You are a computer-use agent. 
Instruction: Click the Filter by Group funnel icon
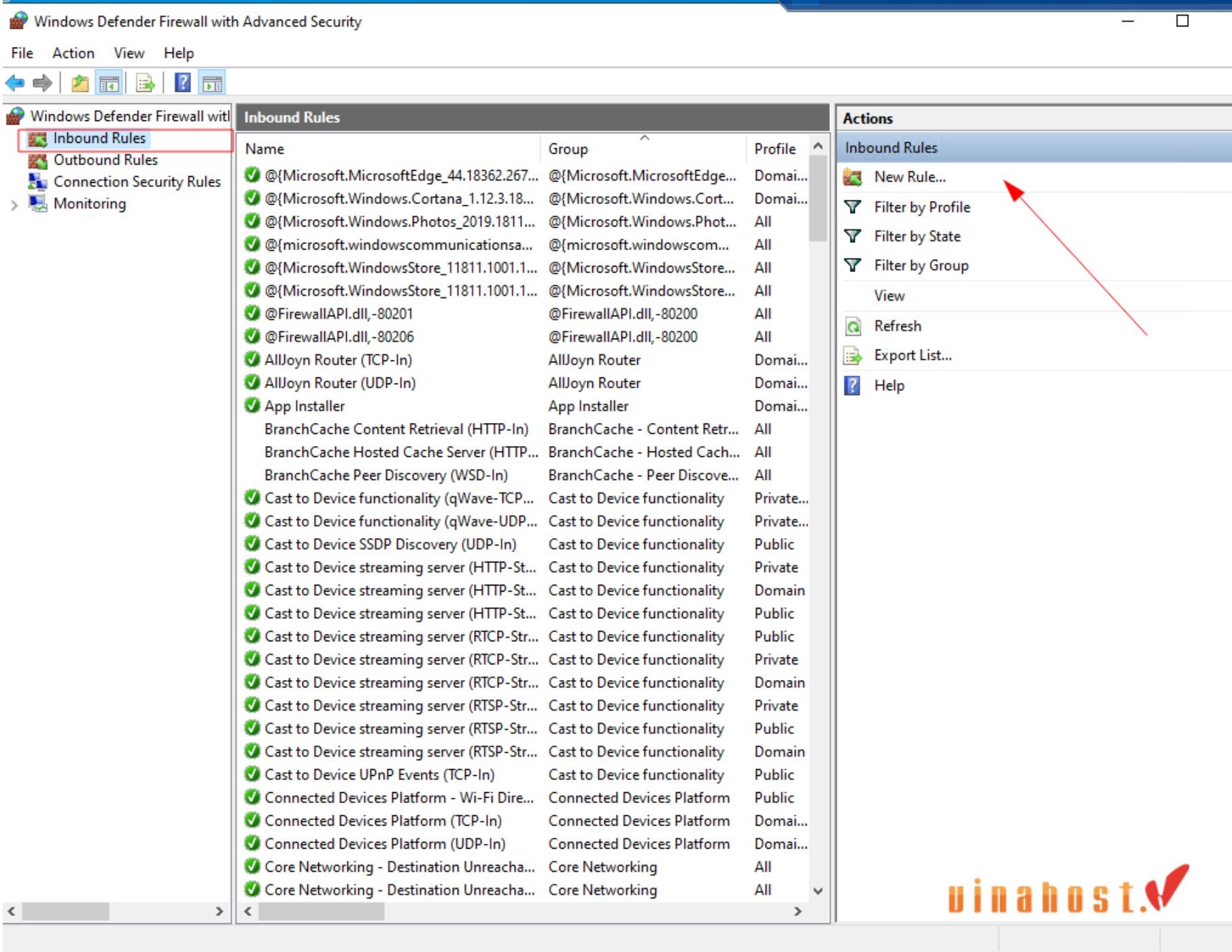point(853,265)
